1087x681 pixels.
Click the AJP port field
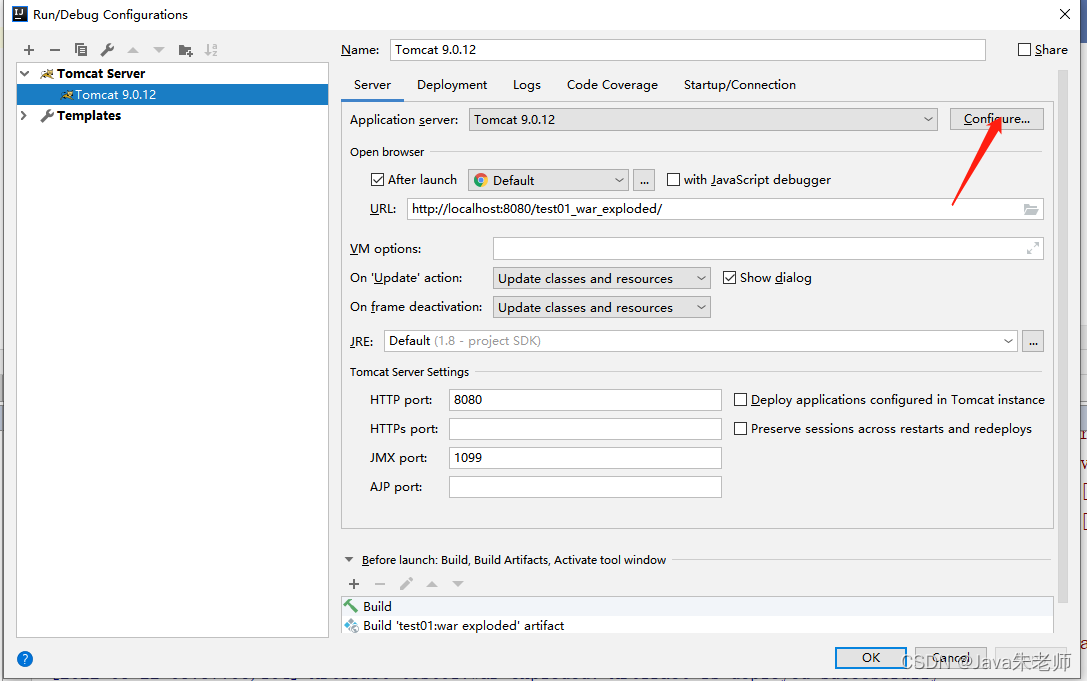tap(585, 487)
